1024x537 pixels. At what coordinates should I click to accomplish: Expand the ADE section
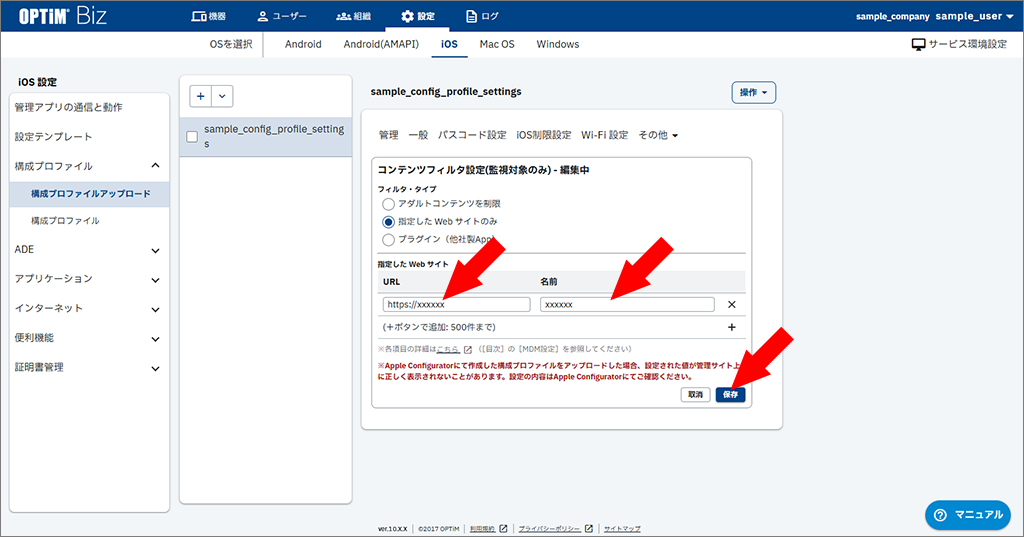[89, 250]
